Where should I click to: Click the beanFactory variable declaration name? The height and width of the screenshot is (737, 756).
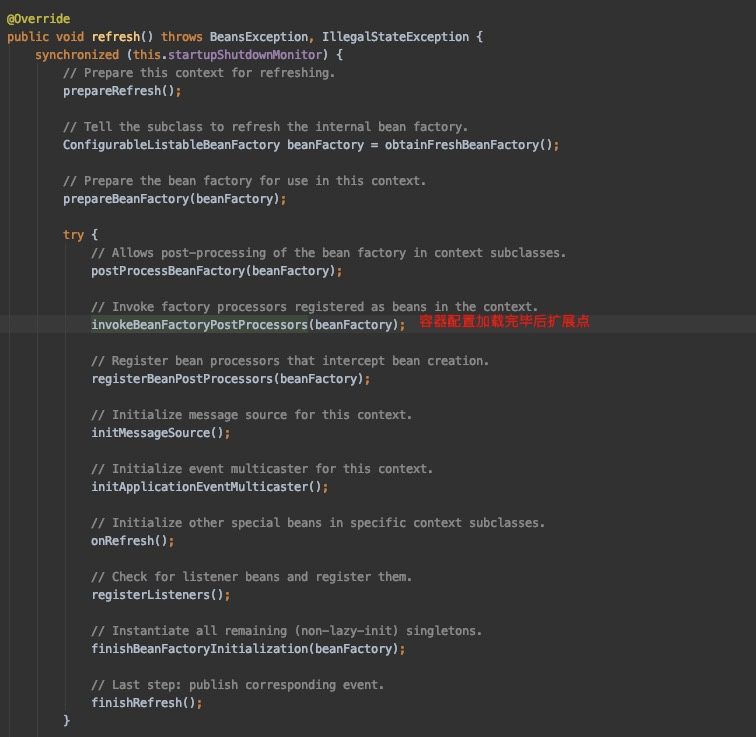coord(325,145)
